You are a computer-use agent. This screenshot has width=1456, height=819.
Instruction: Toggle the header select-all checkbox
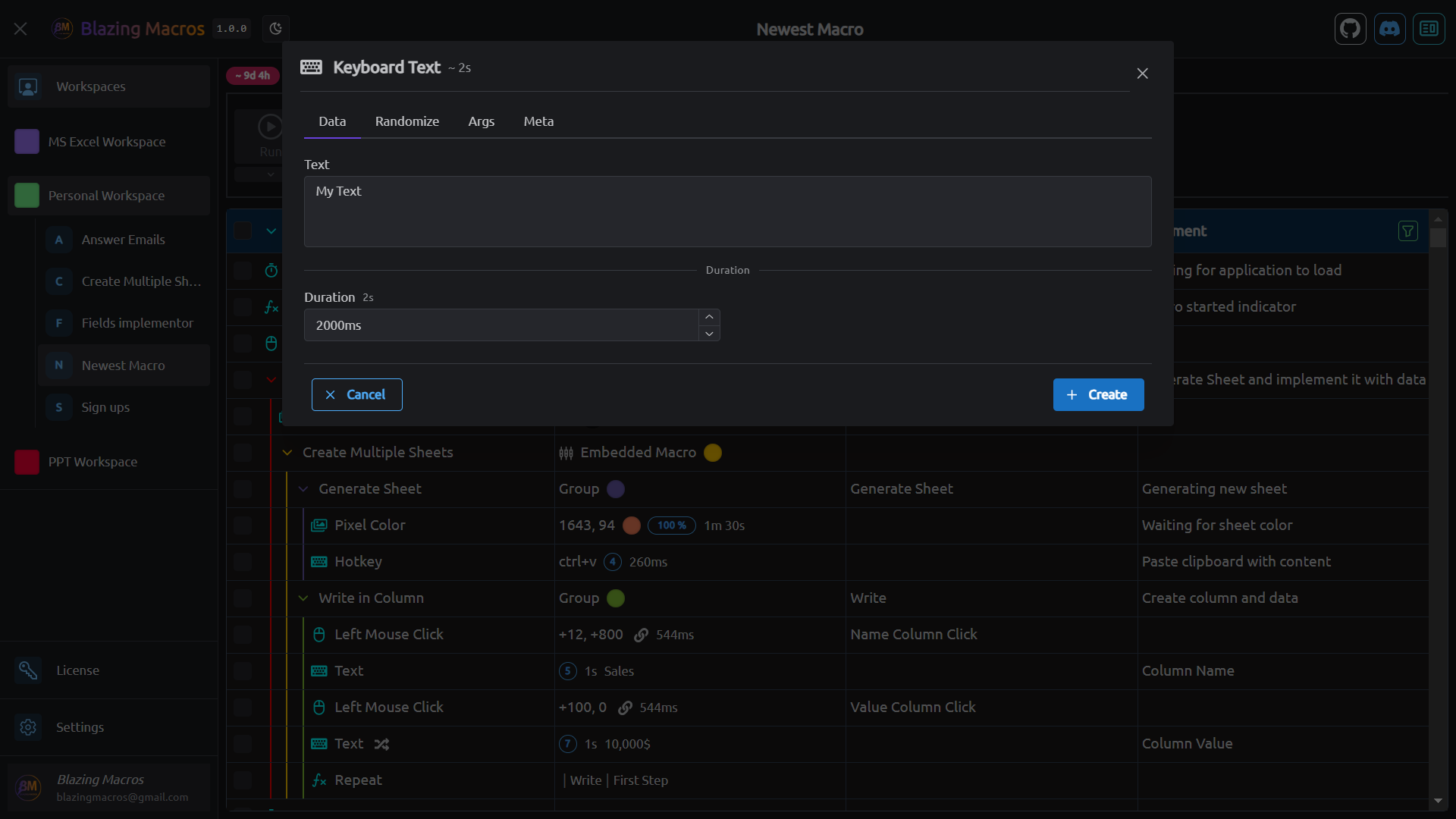point(243,231)
